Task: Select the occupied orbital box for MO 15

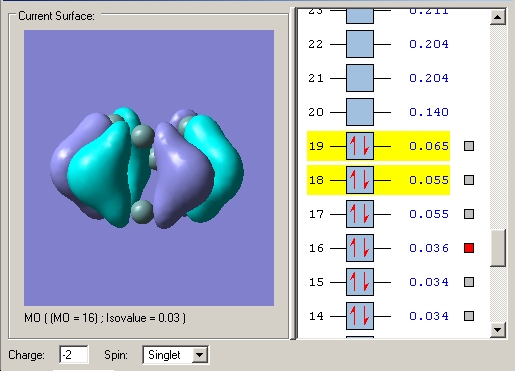Action: (x=360, y=282)
